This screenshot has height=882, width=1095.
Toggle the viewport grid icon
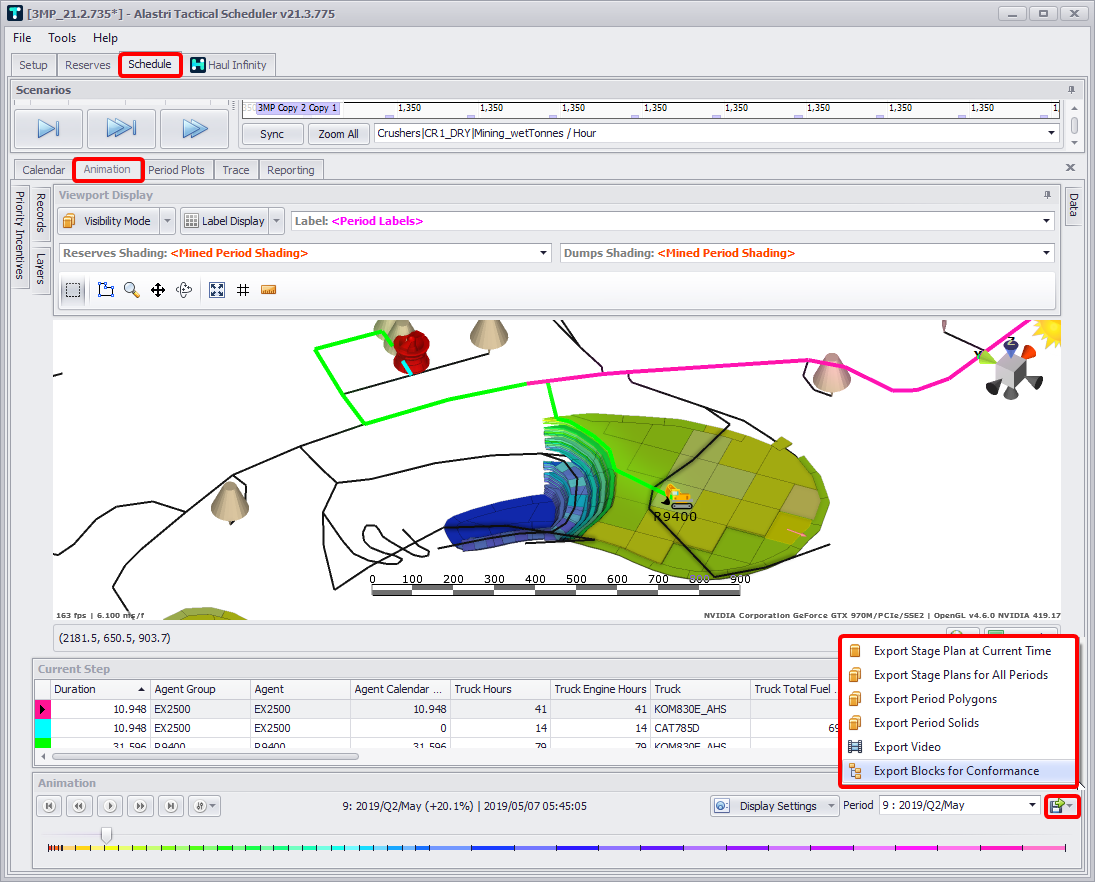[x=243, y=290]
